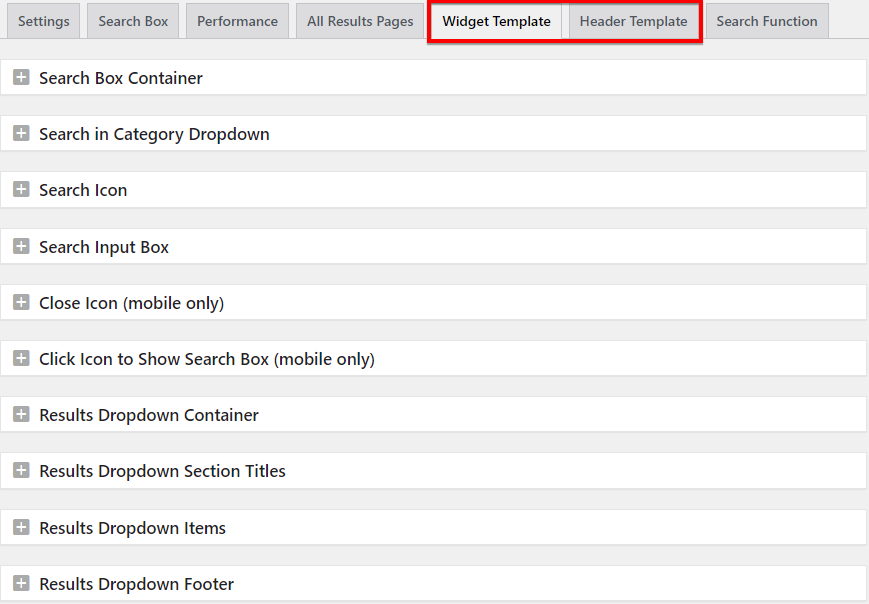Open the Search Function tab
The width and height of the screenshot is (869, 604).
(x=767, y=21)
